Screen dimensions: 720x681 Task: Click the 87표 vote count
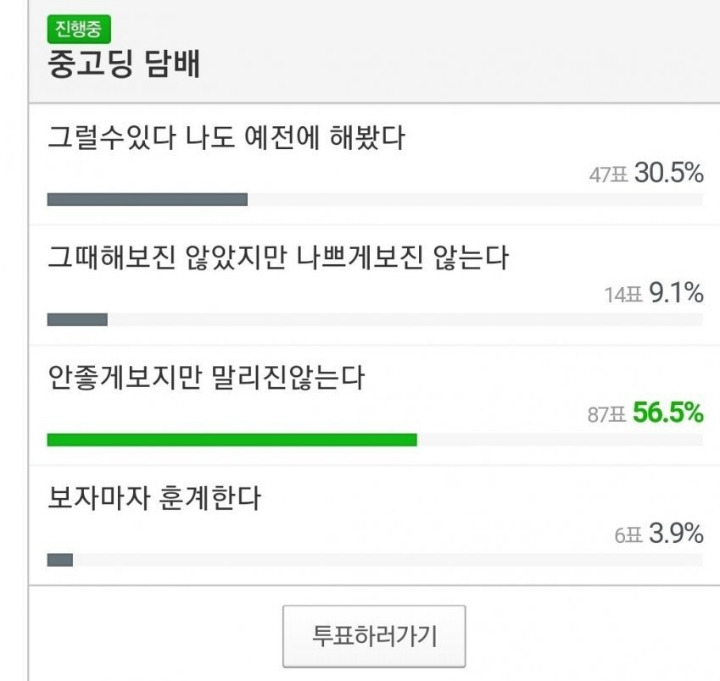click(607, 415)
